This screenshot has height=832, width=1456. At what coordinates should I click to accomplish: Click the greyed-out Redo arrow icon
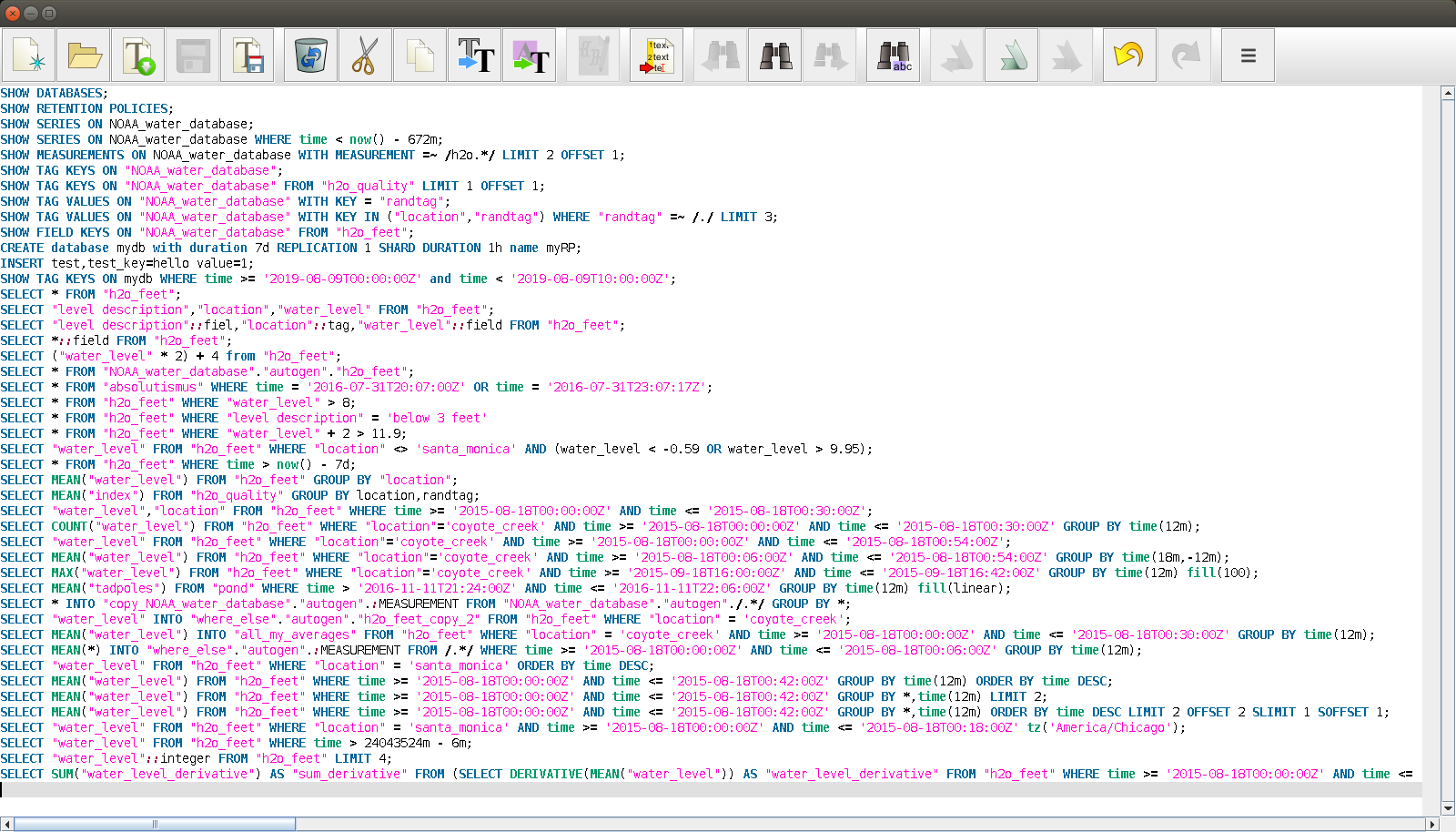[1184, 56]
